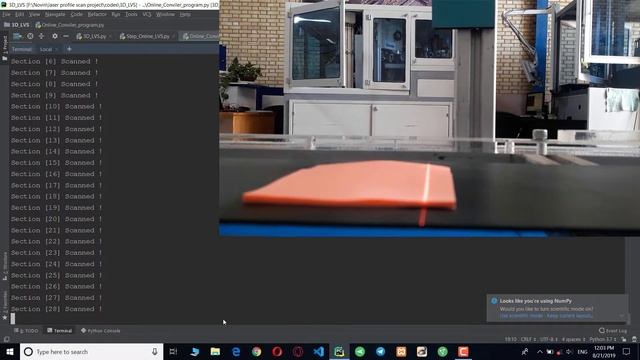Viewport: 640px width, 360px height.
Task: Open Windows Start menu
Action: [x=10, y=351]
